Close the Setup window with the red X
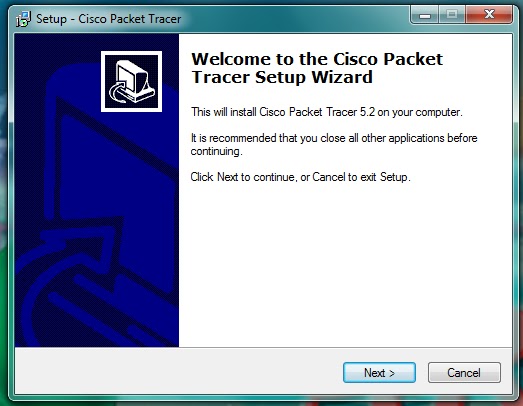The image size is (523, 406). 489,15
